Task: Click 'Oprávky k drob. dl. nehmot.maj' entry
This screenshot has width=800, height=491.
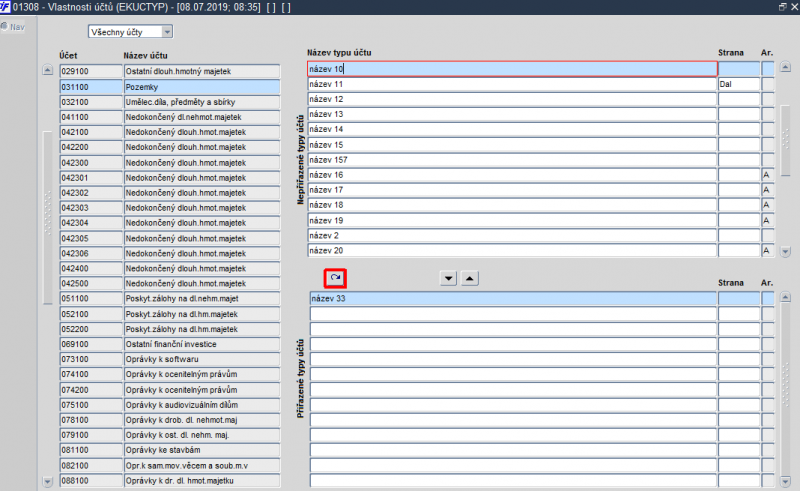Action: pyautogui.click(x=202, y=420)
